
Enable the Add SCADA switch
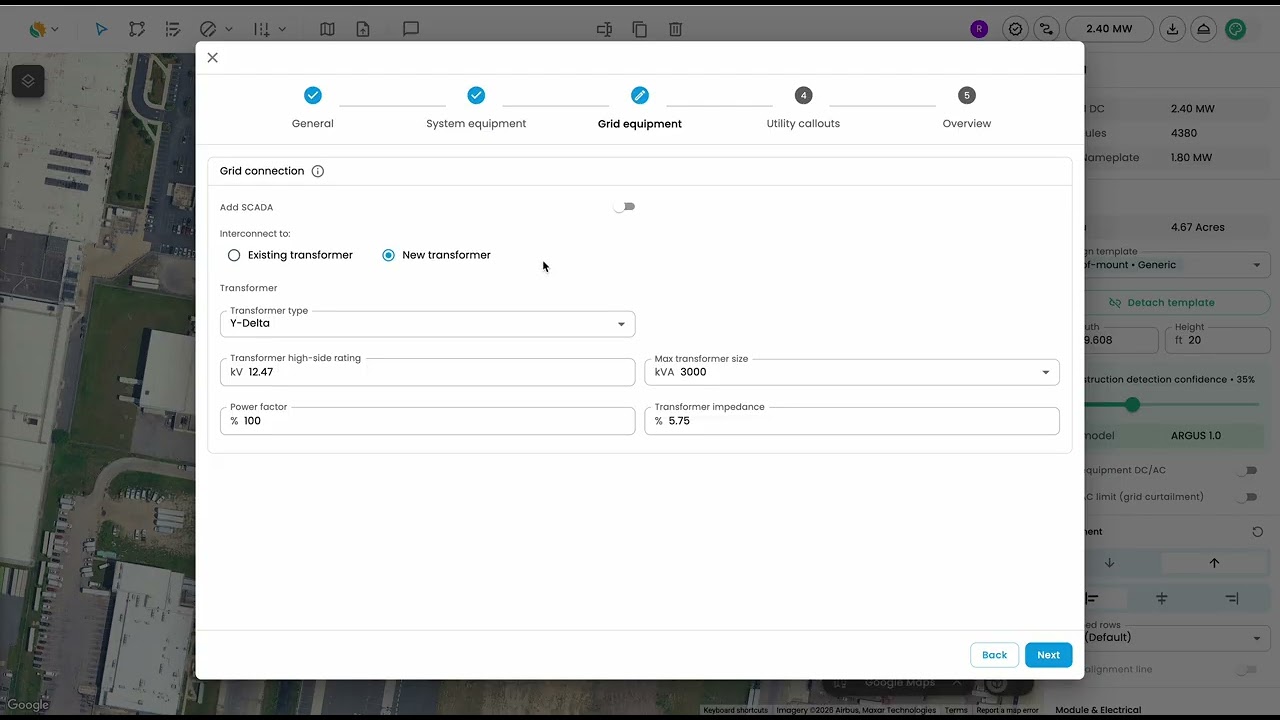pos(625,207)
